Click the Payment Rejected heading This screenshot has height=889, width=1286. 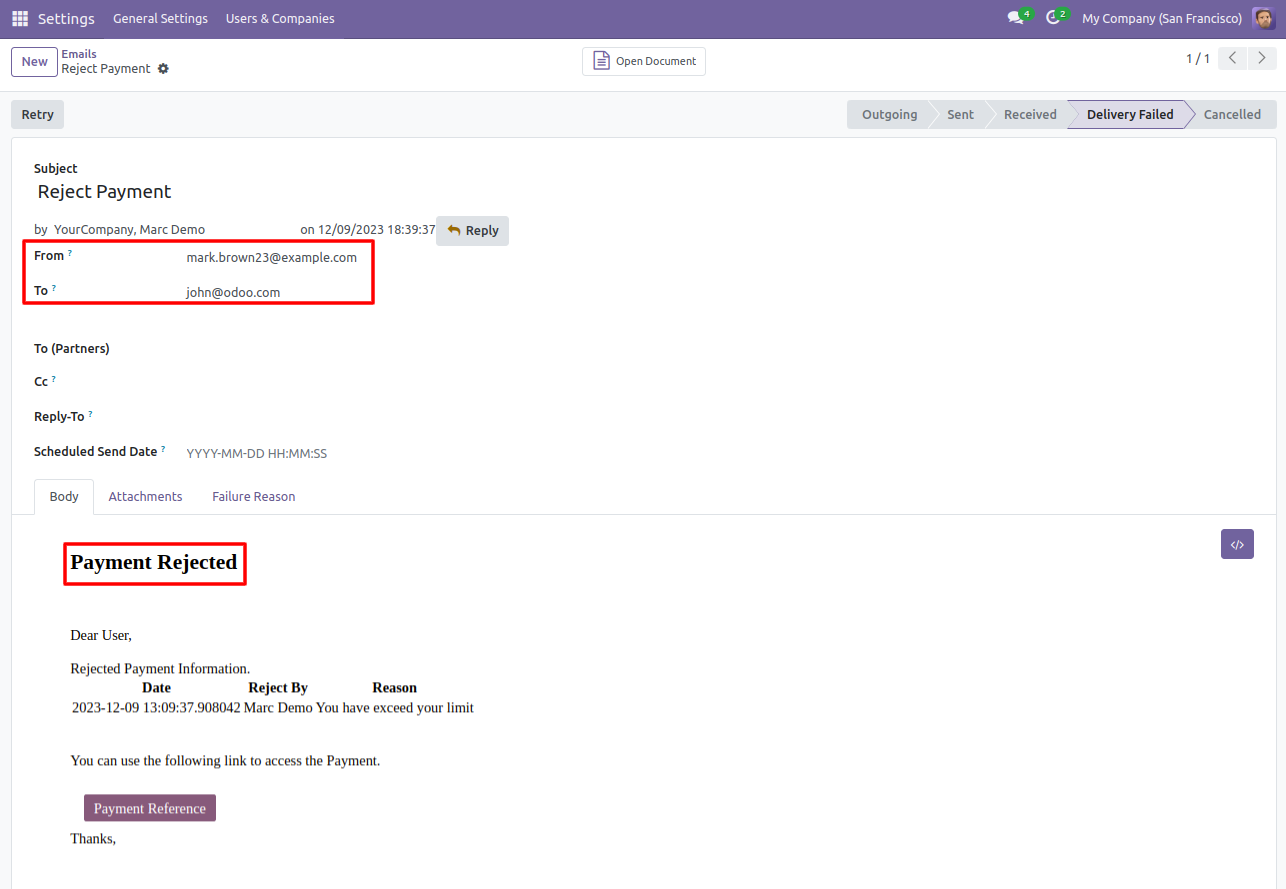pos(154,563)
